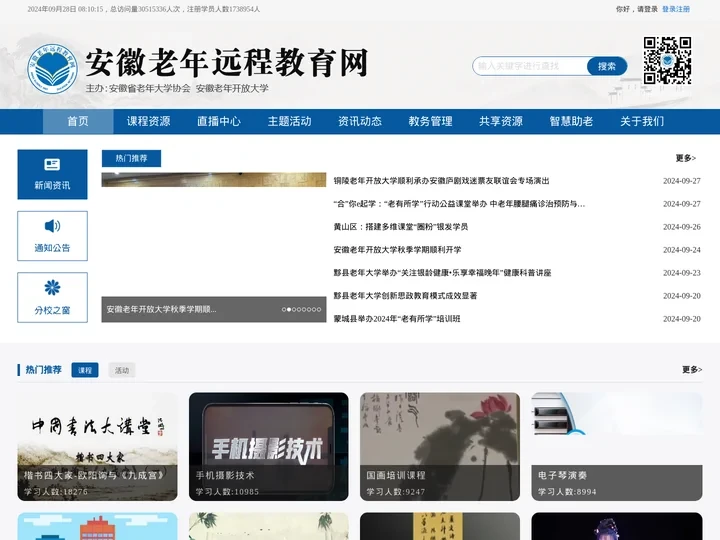Viewport: 720px width, 540px height.
Task: Open the 首页 navigation tab
Action: [78, 121]
